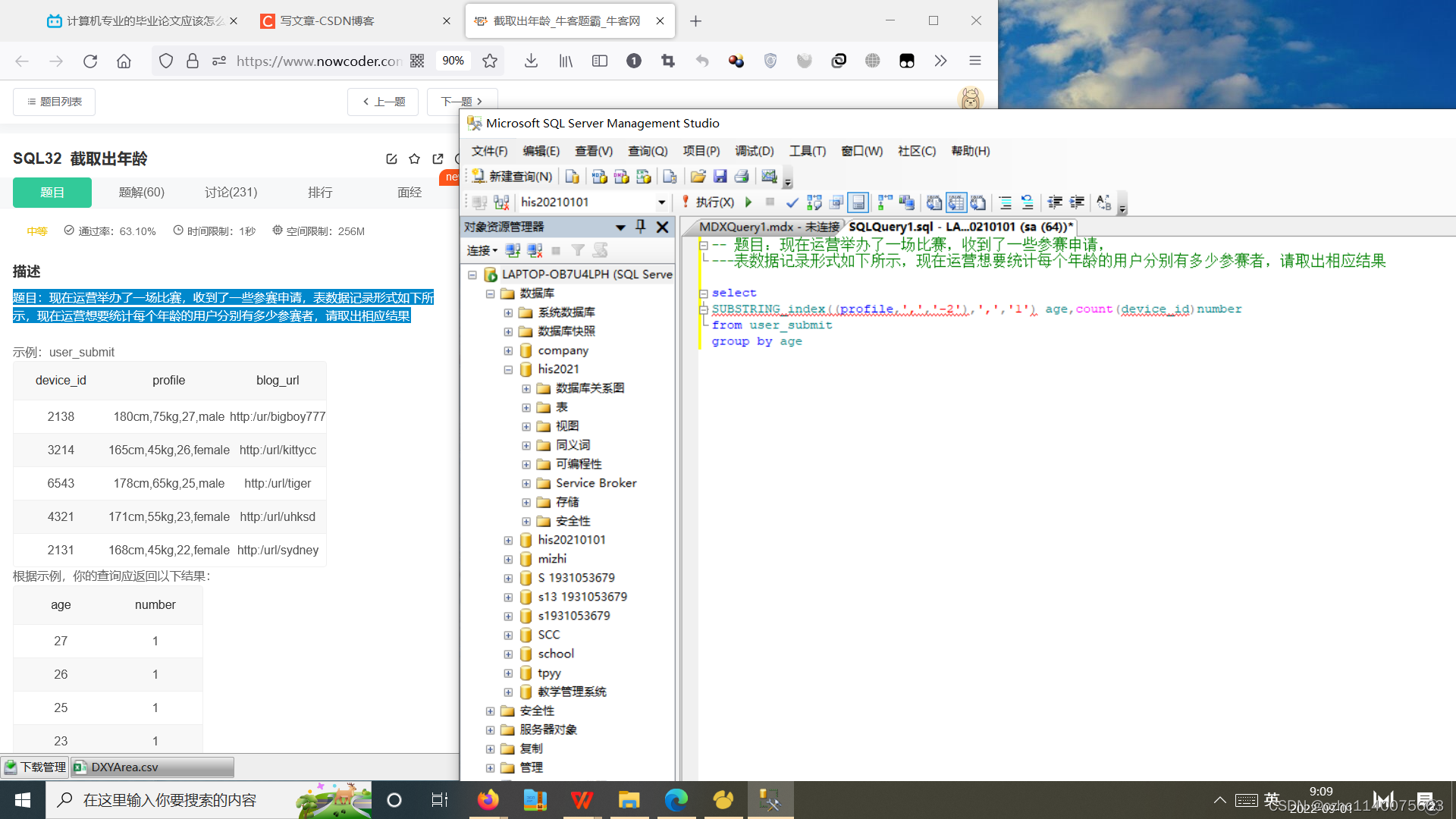This screenshot has width=1456, height=819.
Task: Collapse the his2021 database node
Action: coord(508,370)
